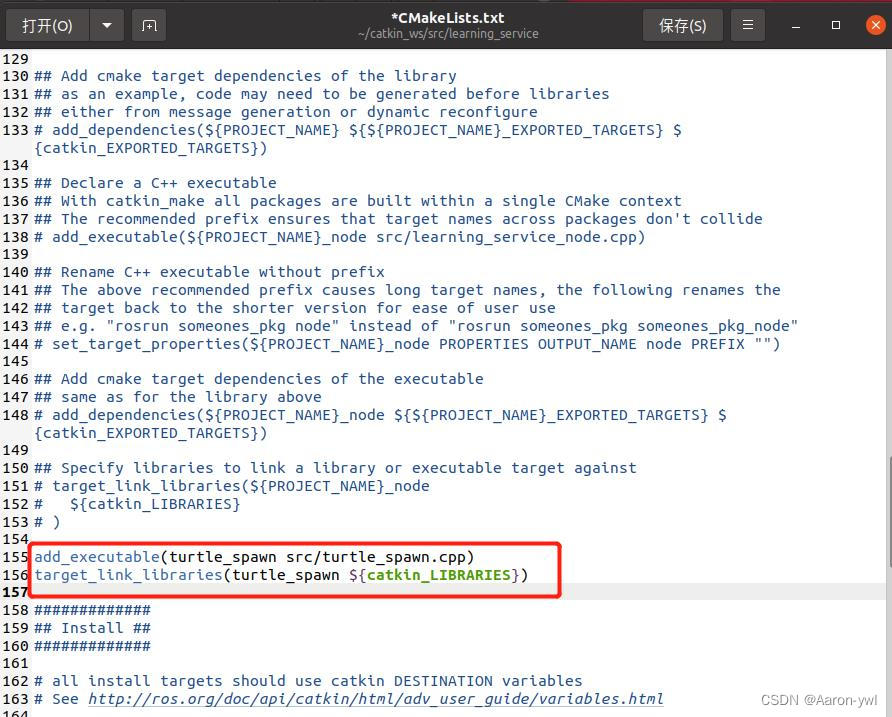
Task: Click the 保存(S) save button
Action: tap(683, 26)
